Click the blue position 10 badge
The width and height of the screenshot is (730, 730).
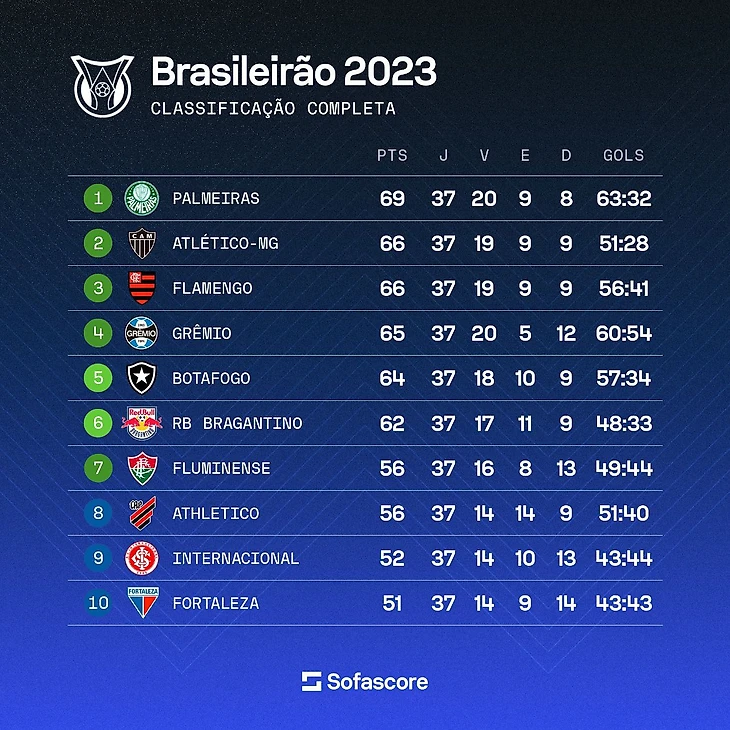coord(98,603)
